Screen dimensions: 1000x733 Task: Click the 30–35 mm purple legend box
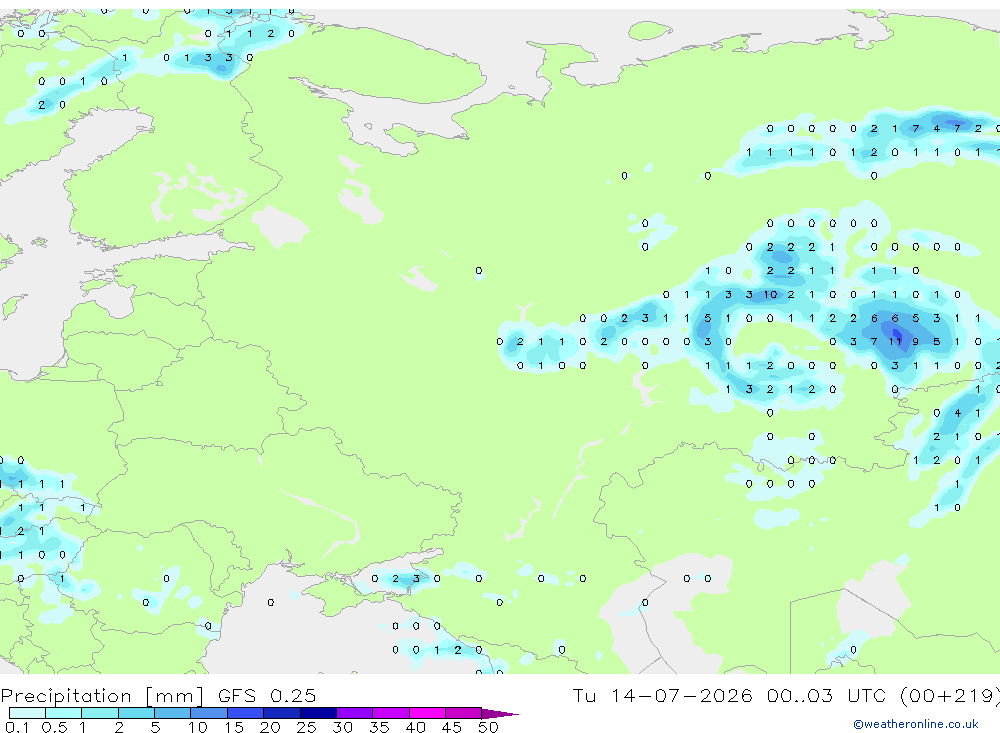pyautogui.click(x=355, y=713)
